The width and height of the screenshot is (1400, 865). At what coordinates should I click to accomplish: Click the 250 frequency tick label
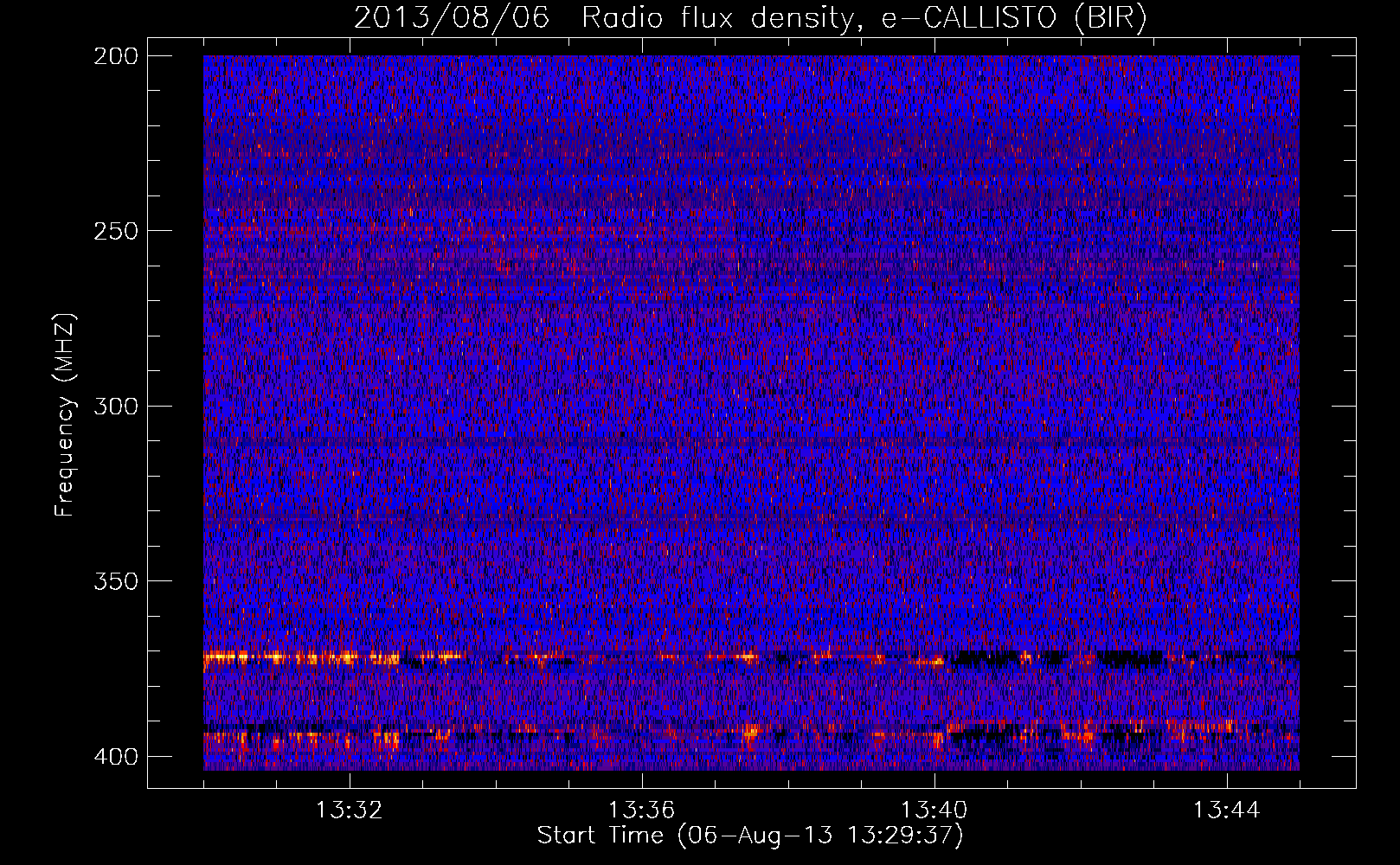[115, 231]
